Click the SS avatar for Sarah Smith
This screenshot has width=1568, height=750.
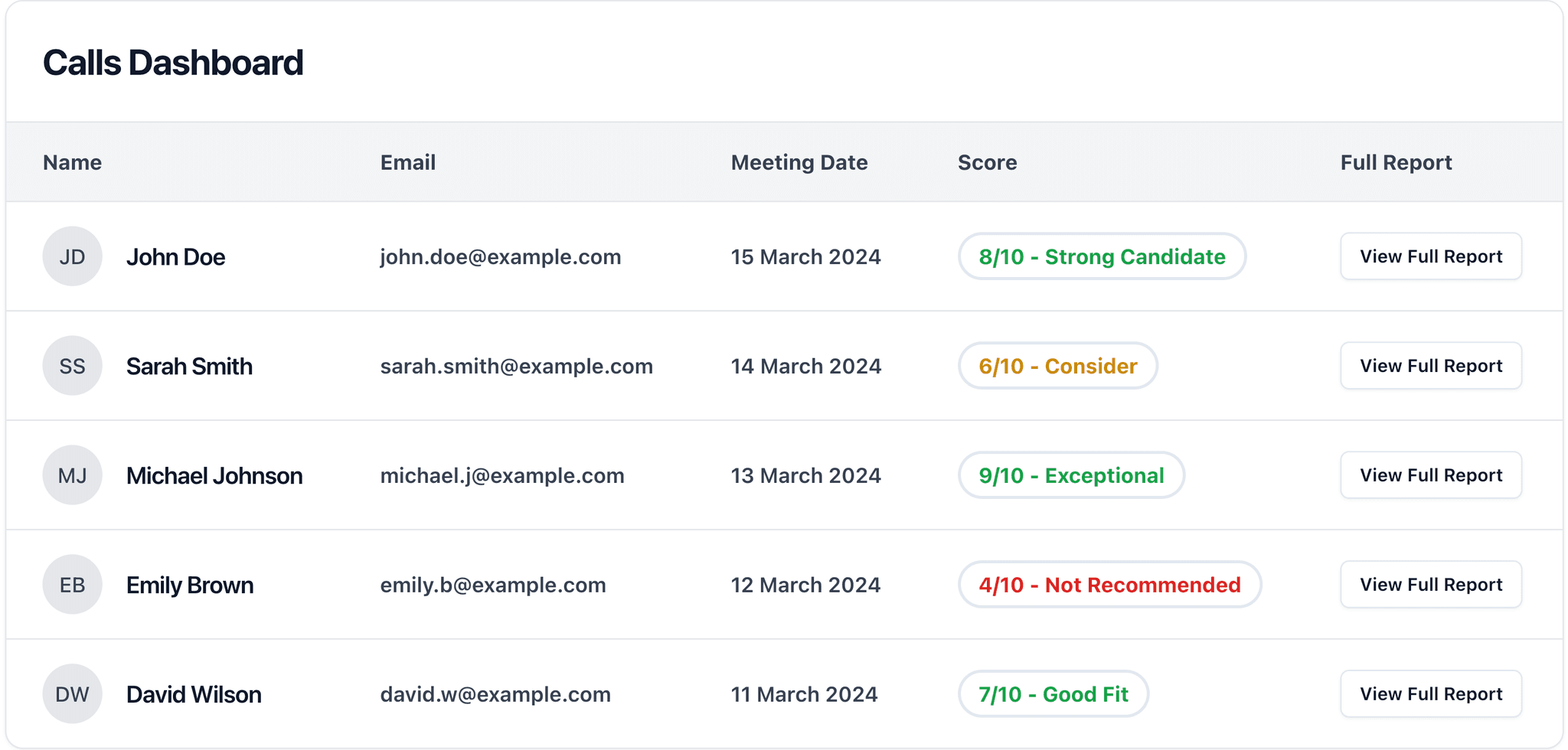pos(73,366)
